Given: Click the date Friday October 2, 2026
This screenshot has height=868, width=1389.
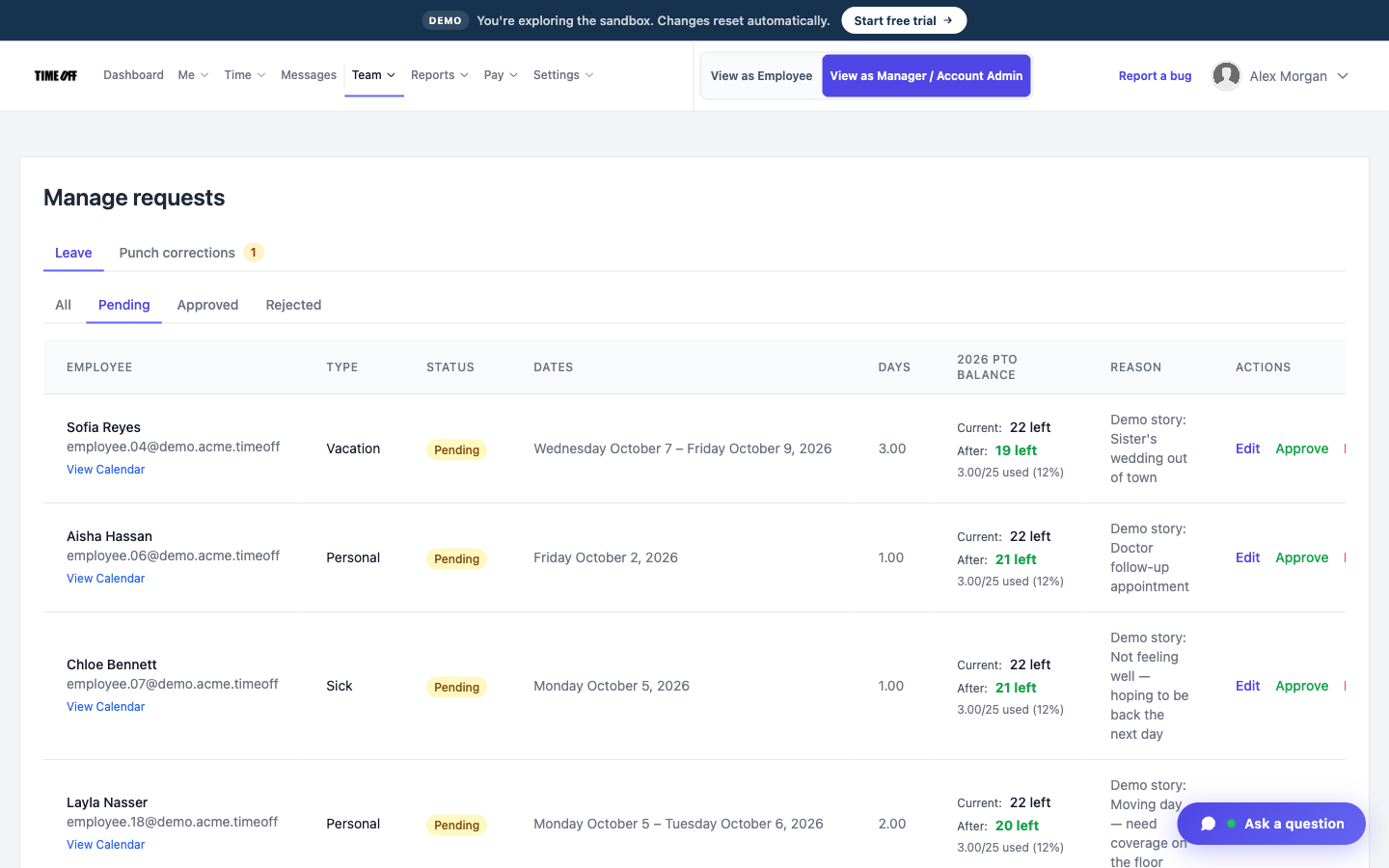Looking at the screenshot, I should tap(606, 557).
